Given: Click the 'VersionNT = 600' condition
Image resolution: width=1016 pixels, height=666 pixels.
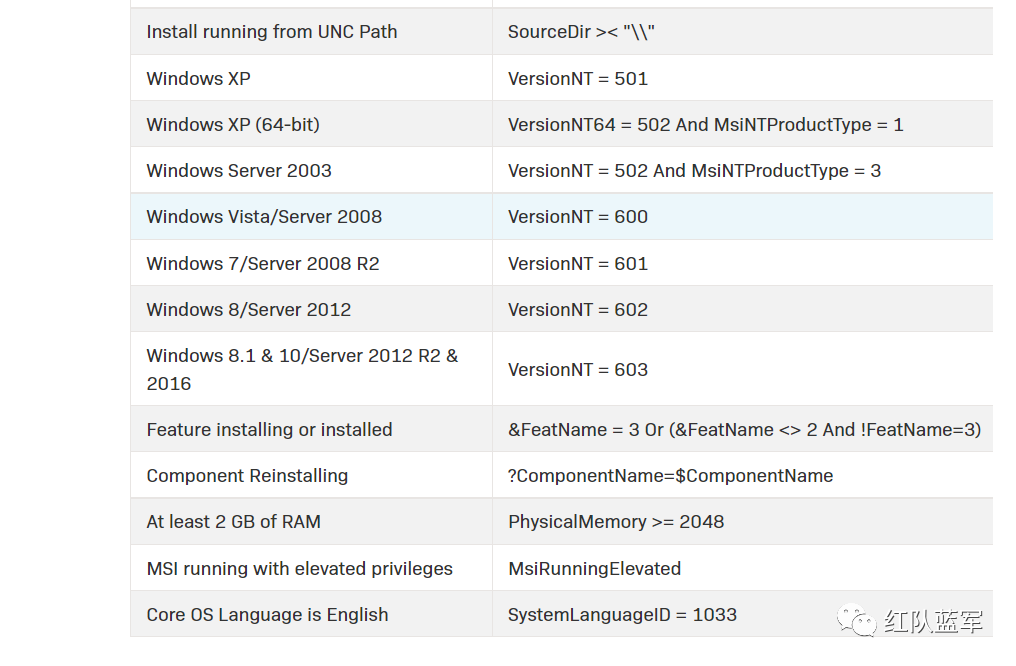Looking at the screenshot, I should 578,217.
